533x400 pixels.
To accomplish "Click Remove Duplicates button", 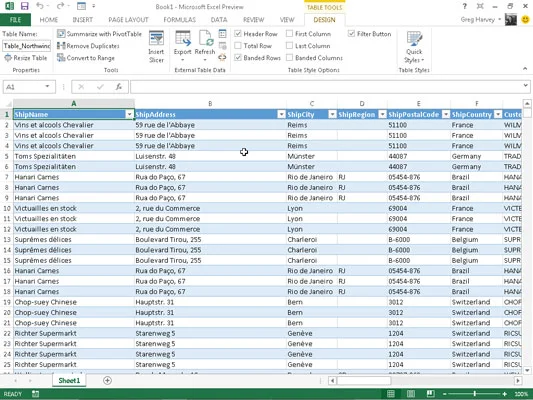I will coord(88,46).
